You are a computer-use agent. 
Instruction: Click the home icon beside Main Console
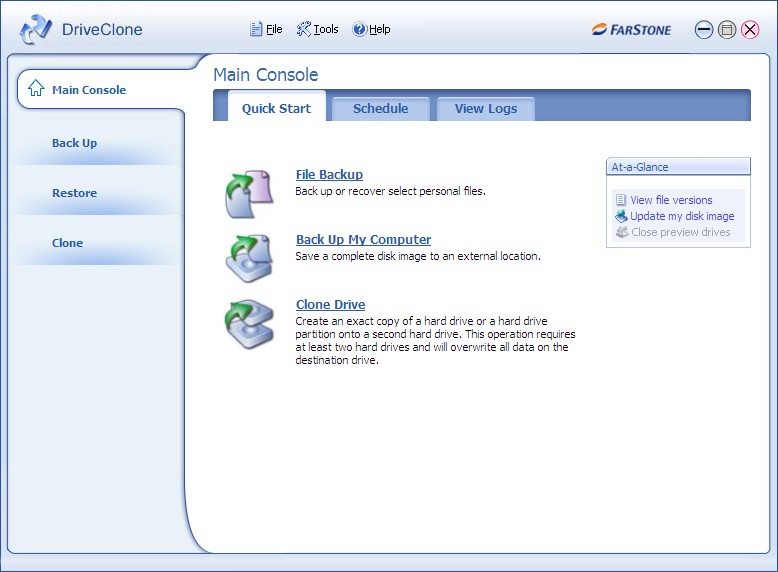pos(36,89)
